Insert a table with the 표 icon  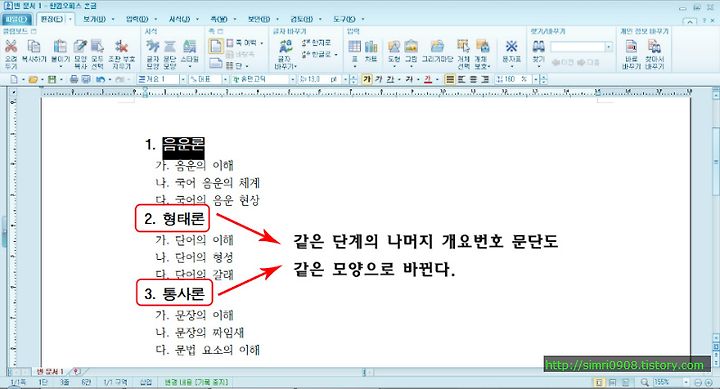(x=354, y=46)
